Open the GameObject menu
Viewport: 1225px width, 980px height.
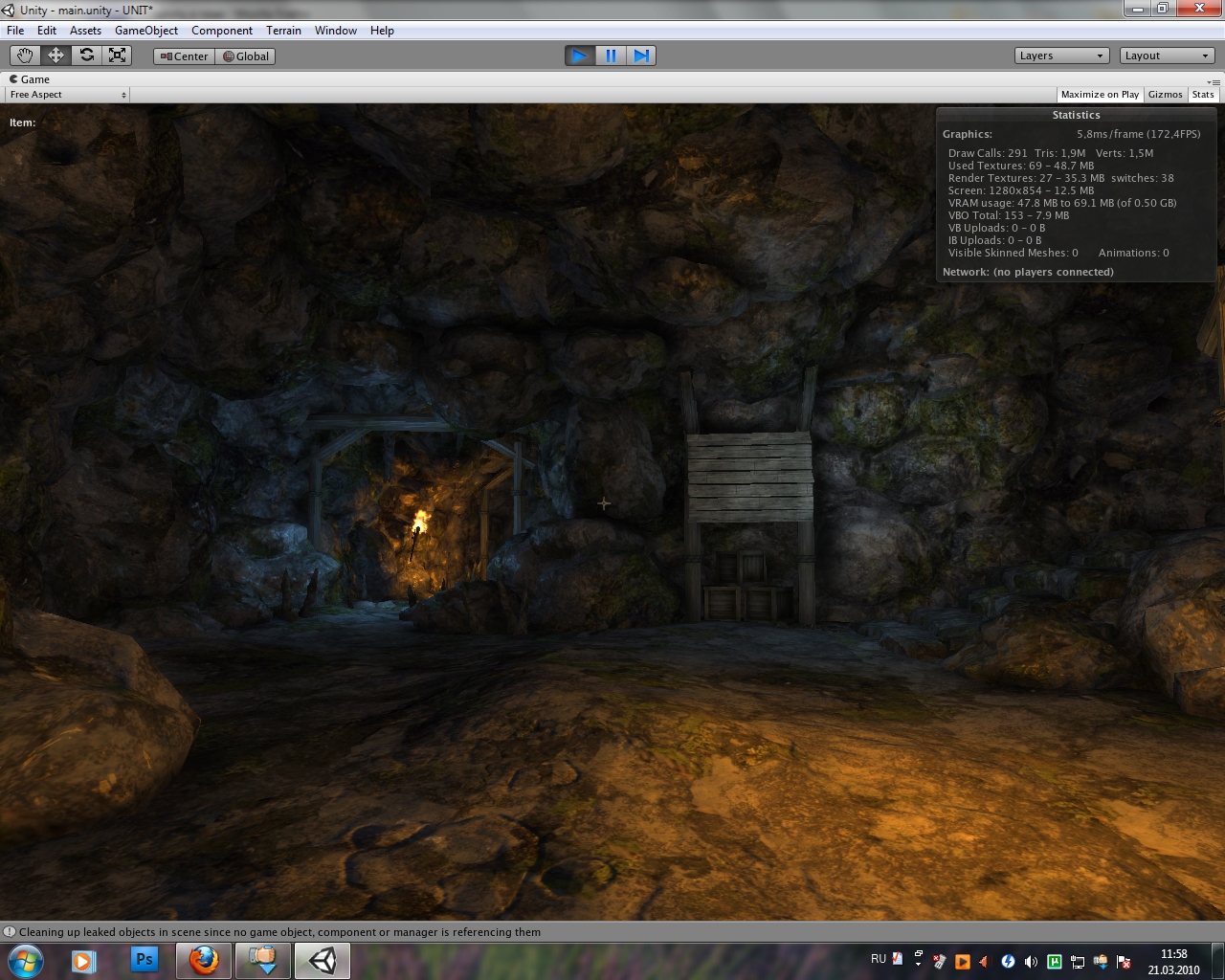145,31
